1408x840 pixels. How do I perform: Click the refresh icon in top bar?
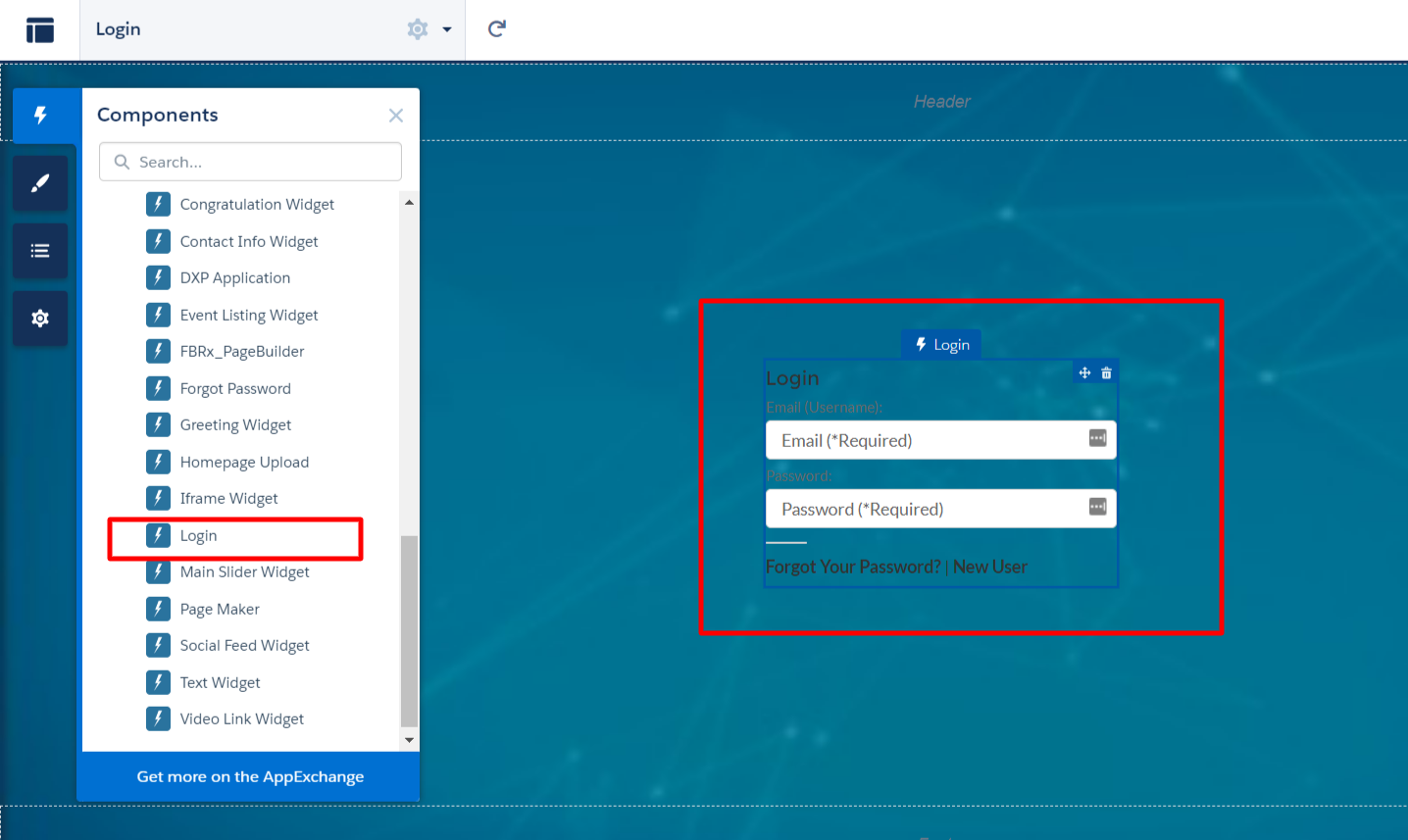click(497, 28)
